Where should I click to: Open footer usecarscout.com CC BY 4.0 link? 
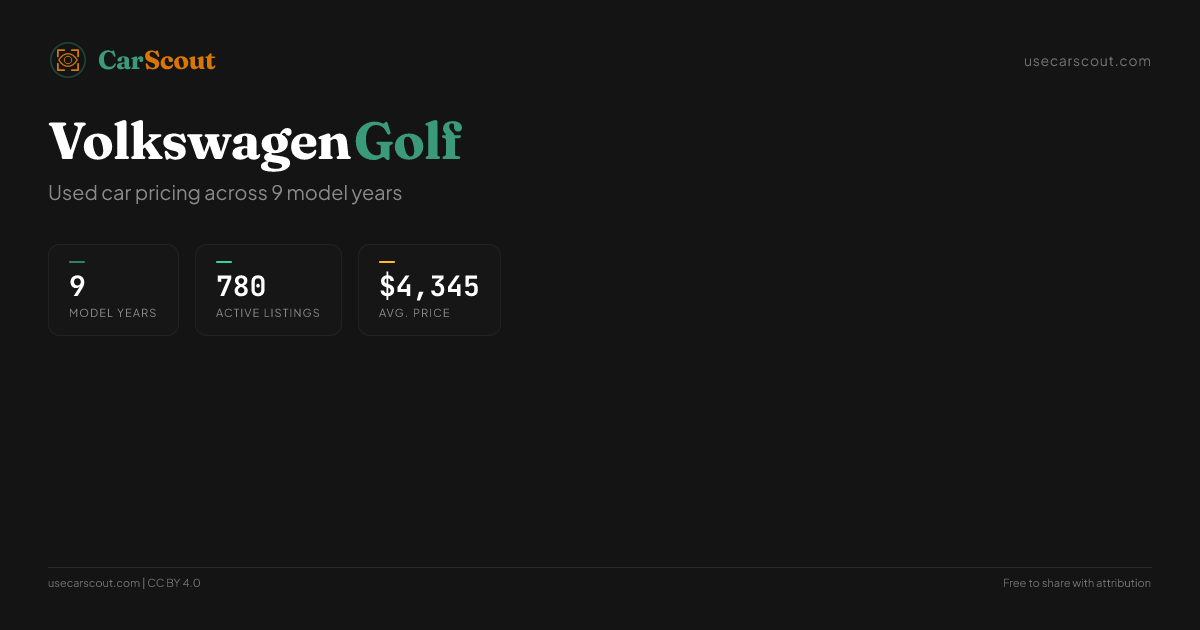click(x=124, y=583)
